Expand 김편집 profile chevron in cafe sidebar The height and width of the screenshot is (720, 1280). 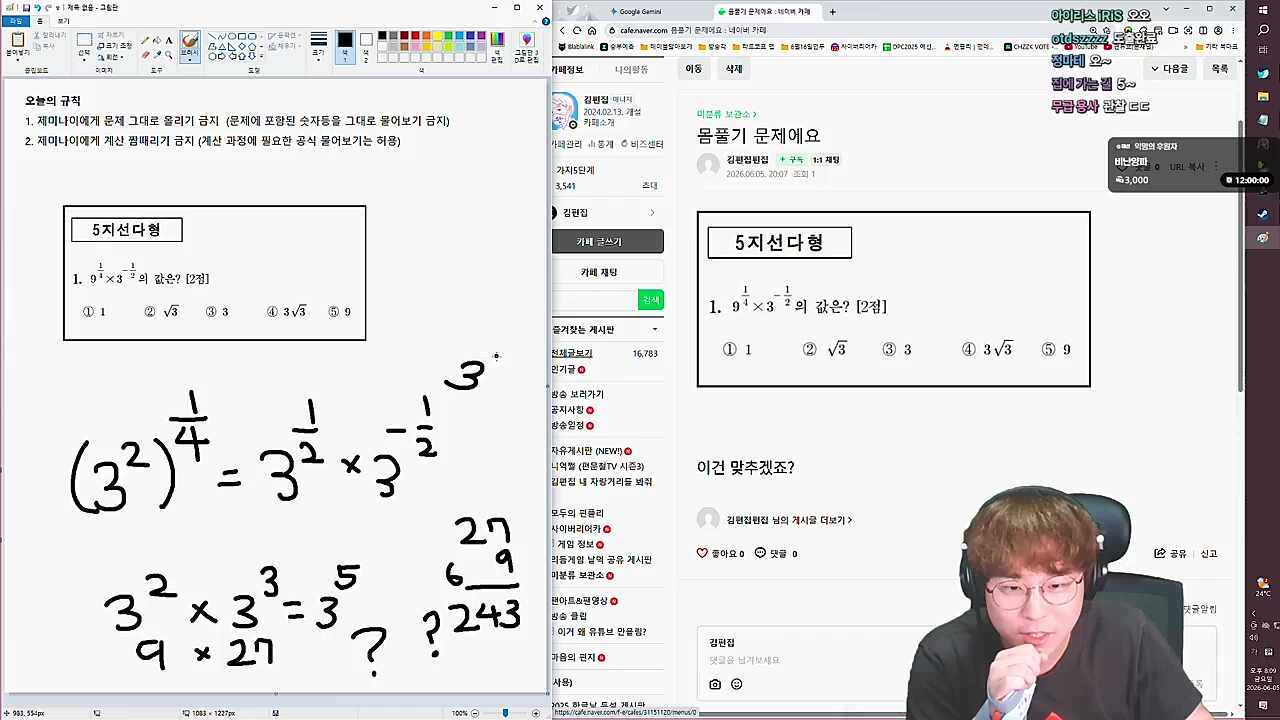[652, 213]
